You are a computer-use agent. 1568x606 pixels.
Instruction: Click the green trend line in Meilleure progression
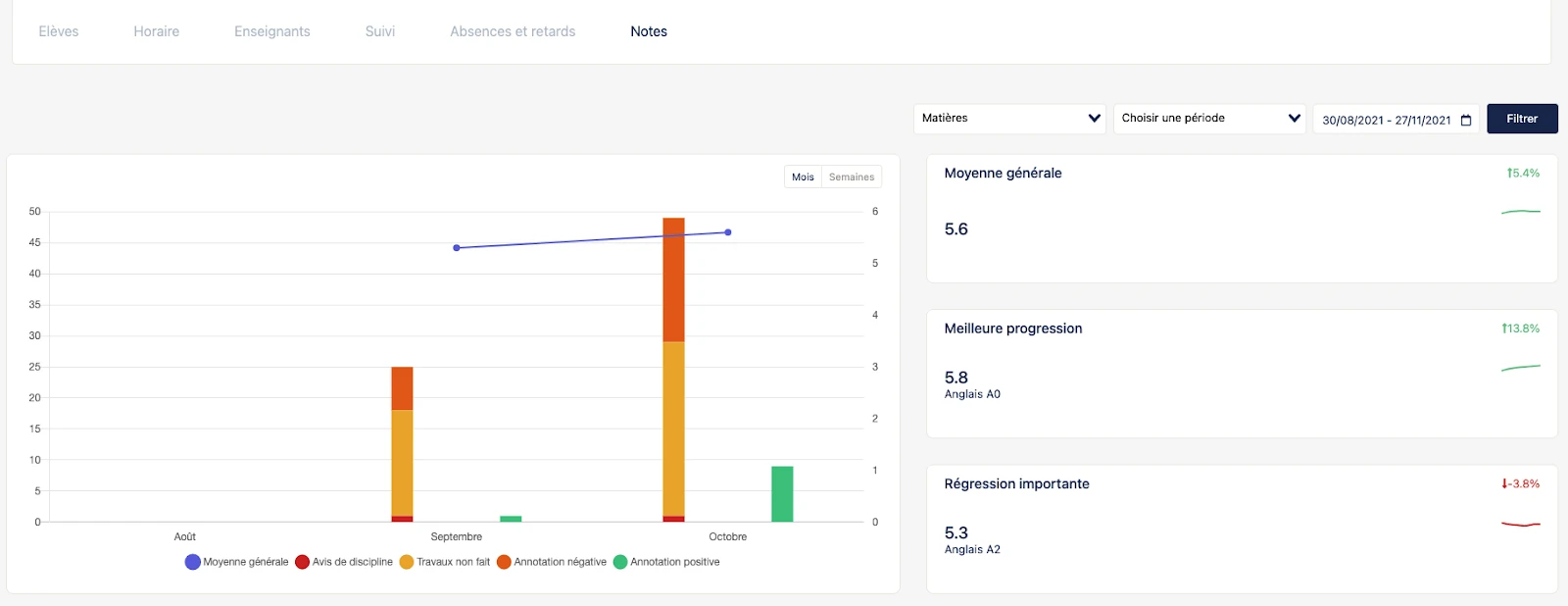point(1520,368)
